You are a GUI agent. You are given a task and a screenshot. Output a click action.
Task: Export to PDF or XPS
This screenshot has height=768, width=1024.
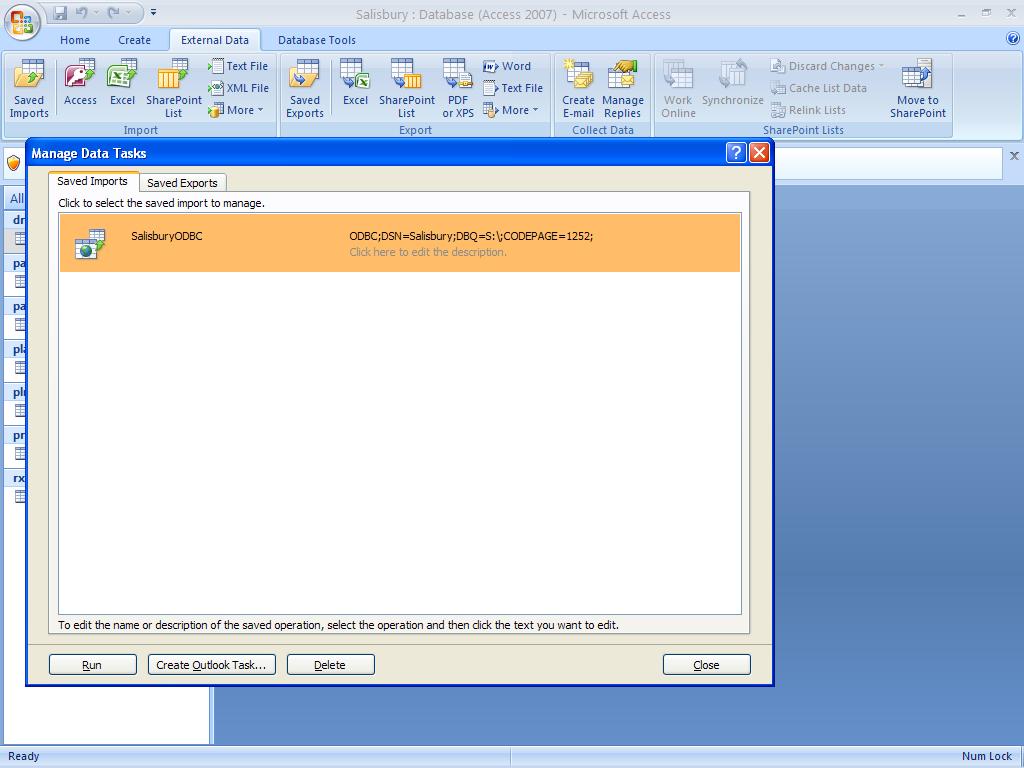point(458,89)
